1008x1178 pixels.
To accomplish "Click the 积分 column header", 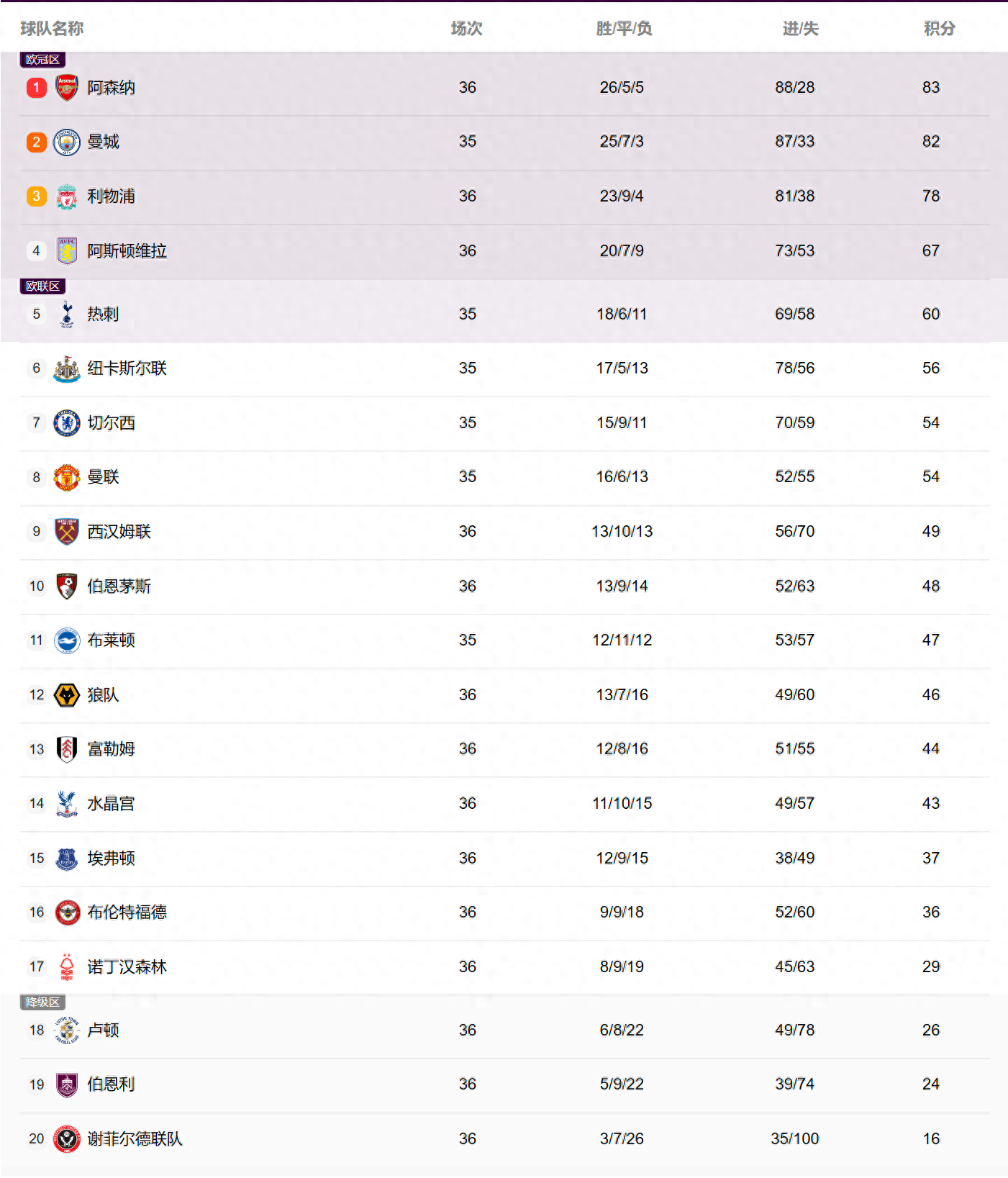I will [939, 29].
